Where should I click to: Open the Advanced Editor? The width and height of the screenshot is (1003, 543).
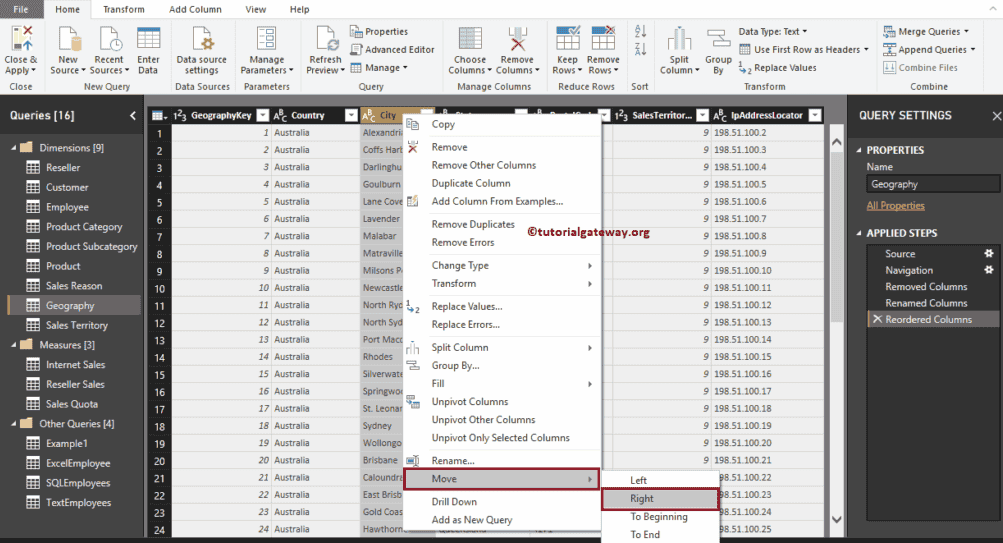coord(392,49)
